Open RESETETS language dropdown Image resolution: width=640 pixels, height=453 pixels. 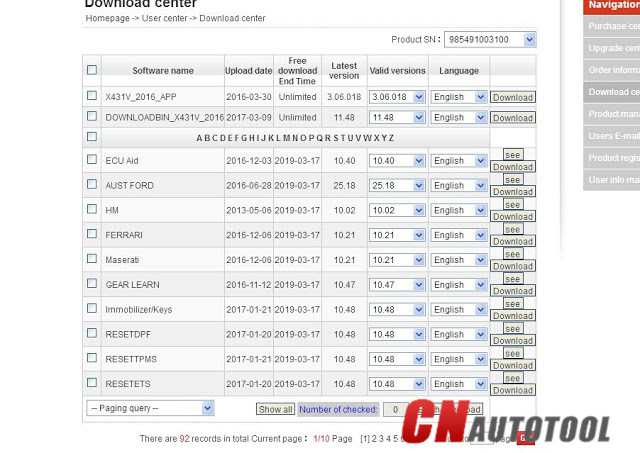click(x=458, y=384)
